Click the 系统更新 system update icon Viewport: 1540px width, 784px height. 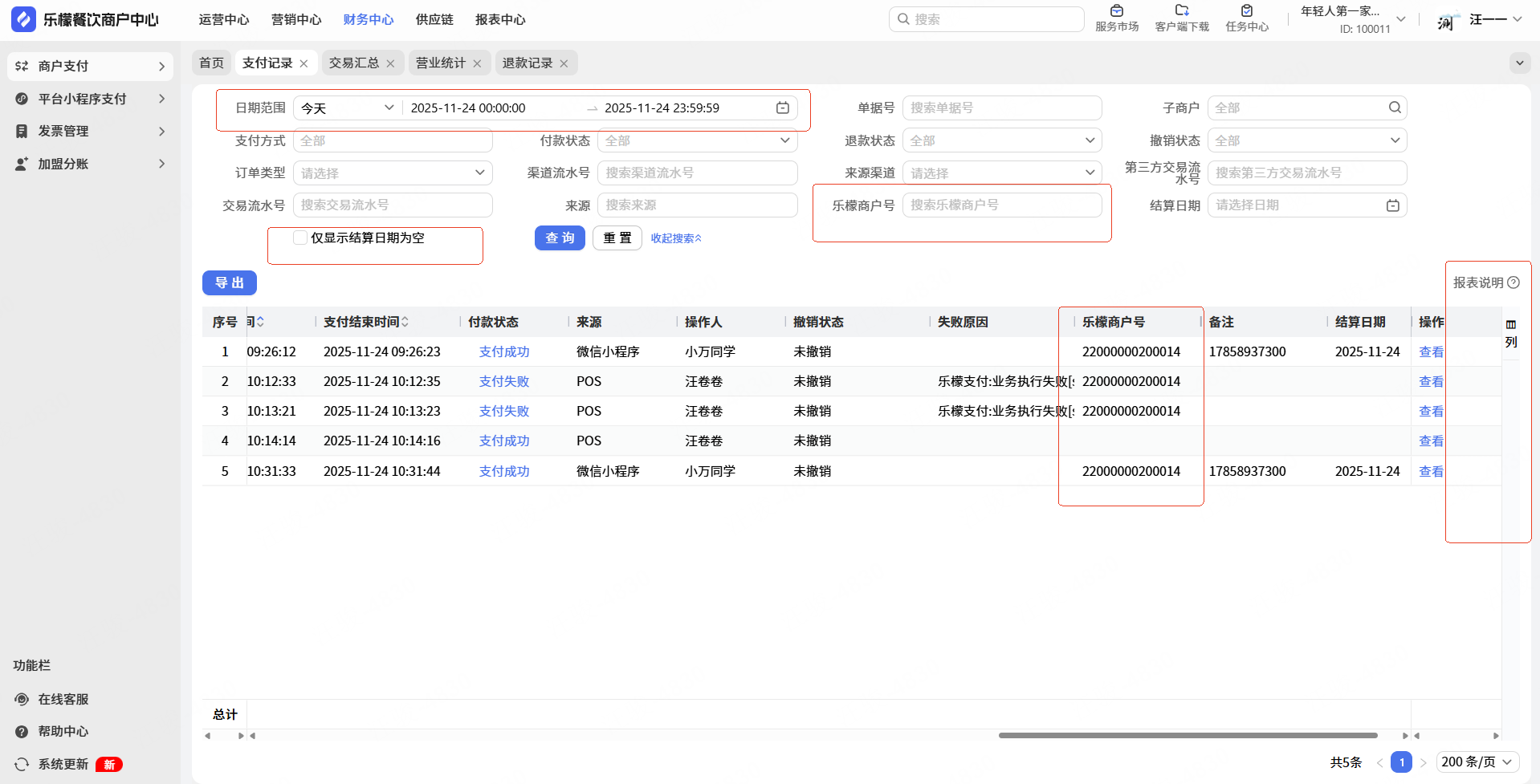pyautogui.click(x=22, y=764)
